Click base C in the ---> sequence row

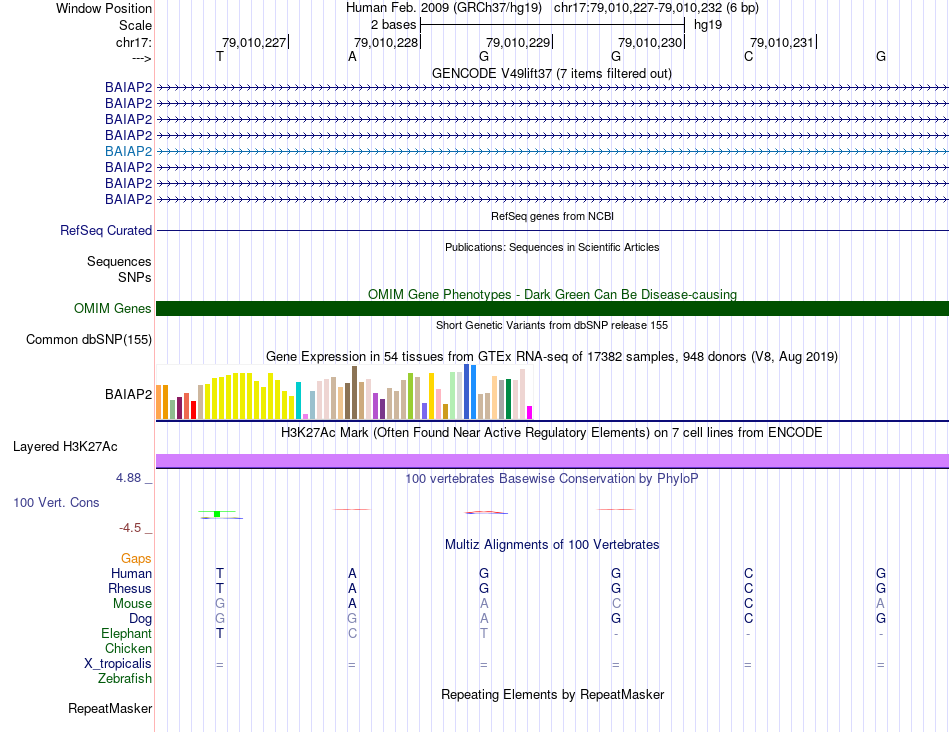pyautogui.click(x=748, y=56)
